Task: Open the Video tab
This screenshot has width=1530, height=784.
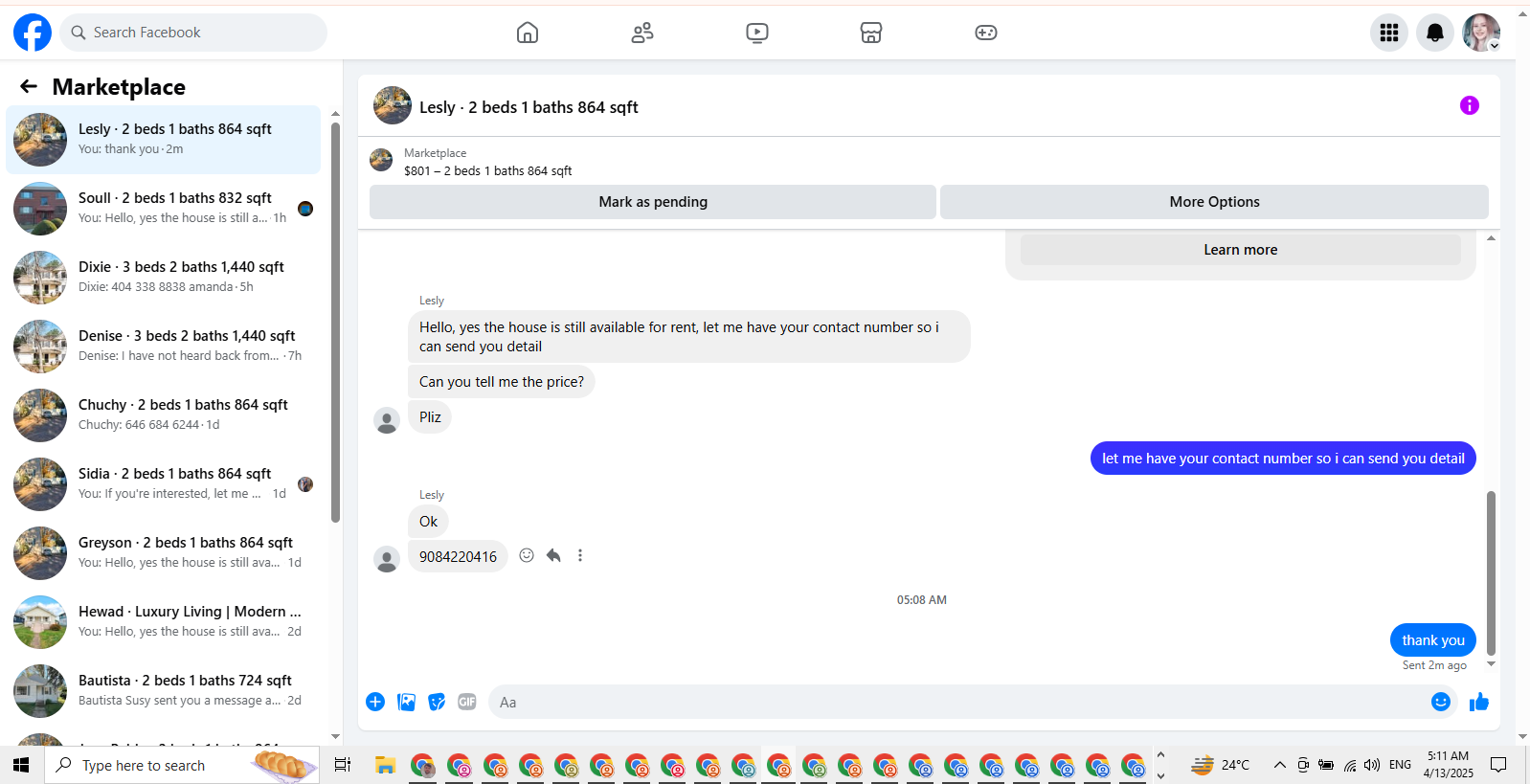Action: point(757,33)
